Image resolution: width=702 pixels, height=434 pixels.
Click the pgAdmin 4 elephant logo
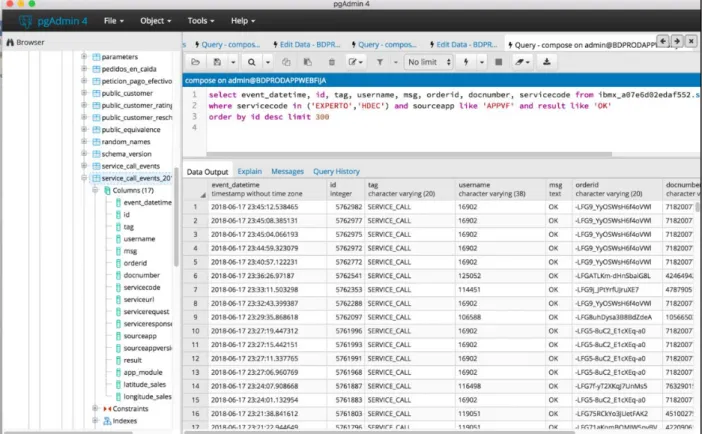click(x=26, y=21)
